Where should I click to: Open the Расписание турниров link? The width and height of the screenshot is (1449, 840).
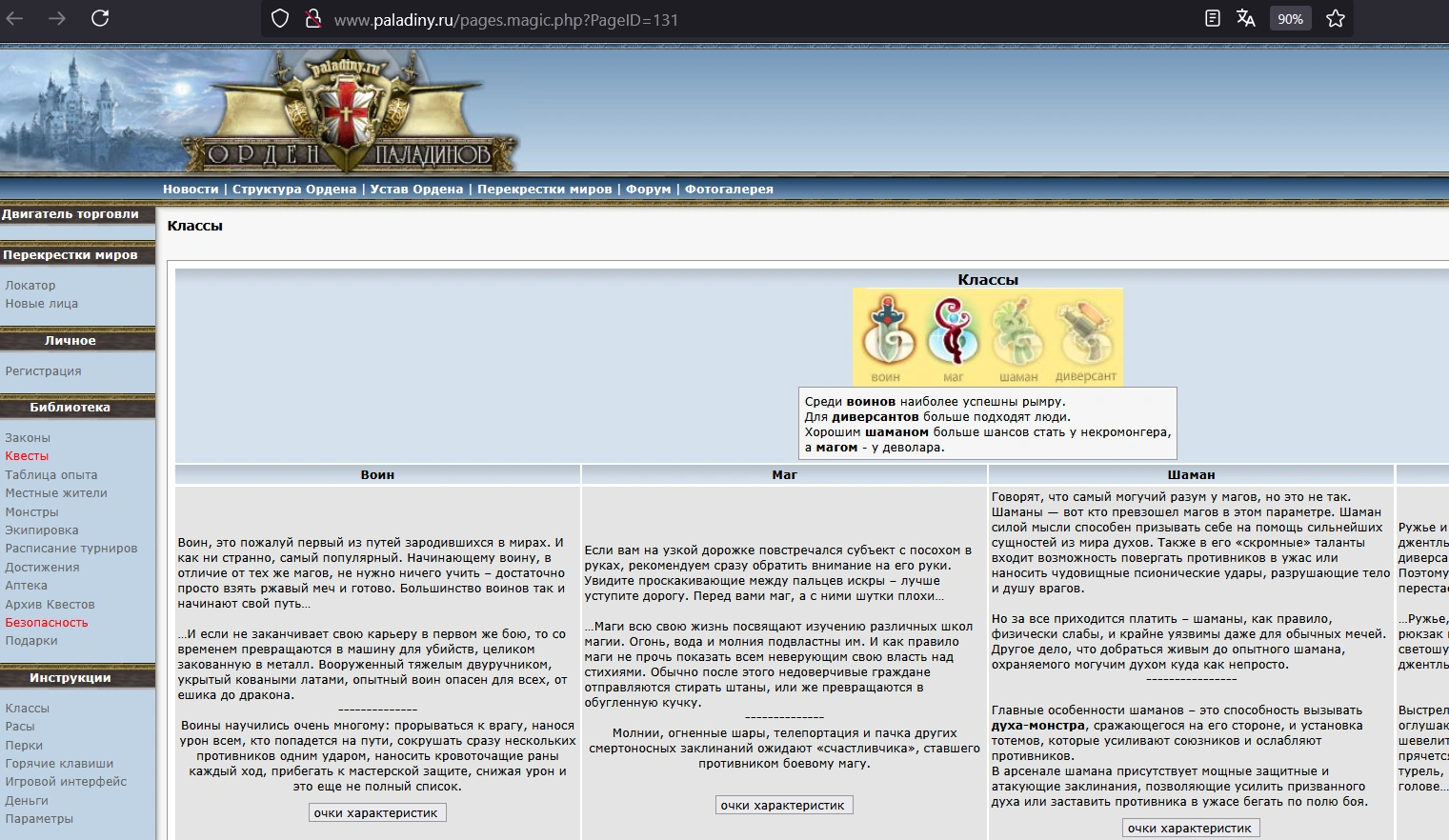[x=71, y=549]
